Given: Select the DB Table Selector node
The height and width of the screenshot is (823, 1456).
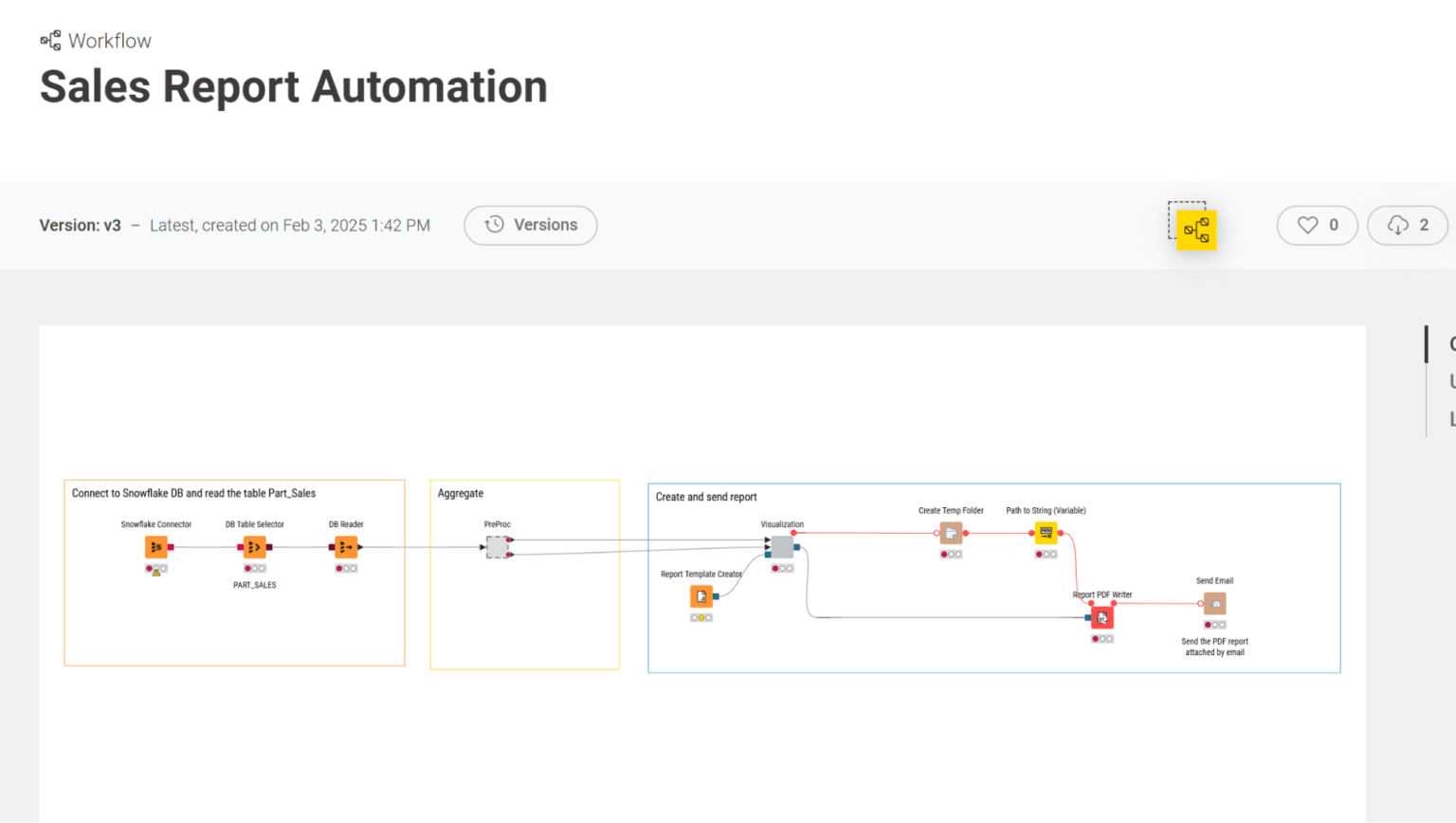Looking at the screenshot, I should 254,547.
